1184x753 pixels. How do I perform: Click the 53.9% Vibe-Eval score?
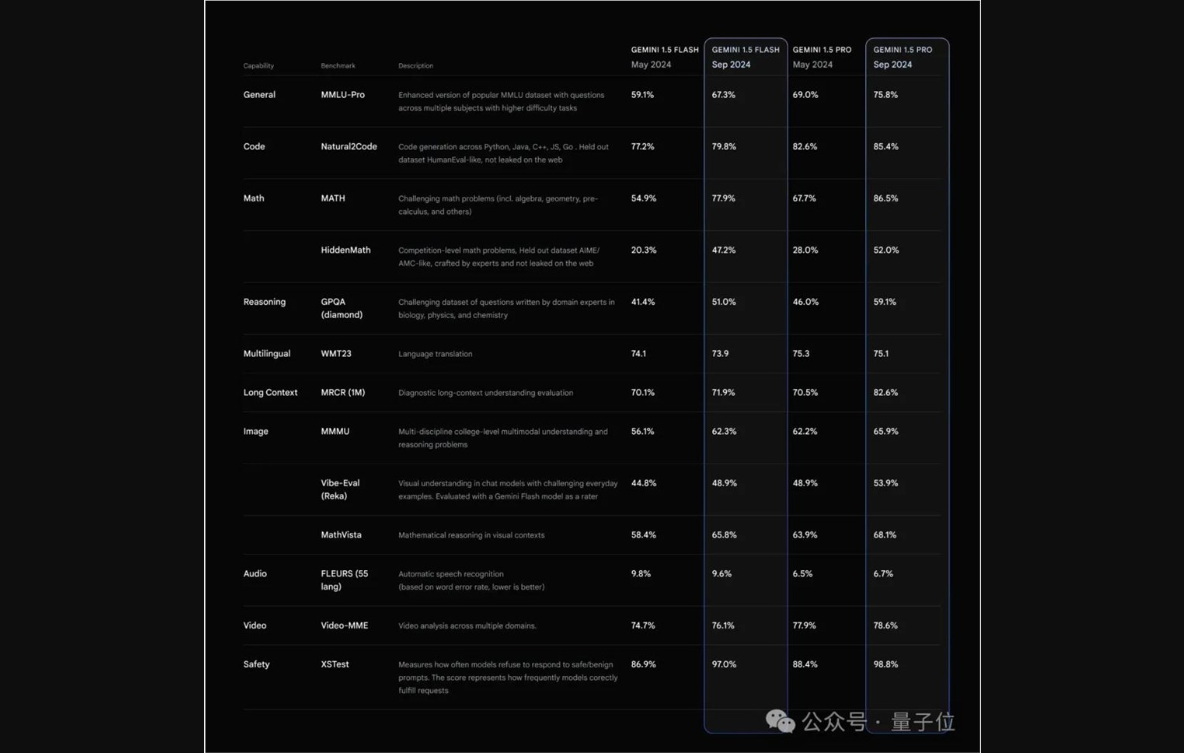886,483
